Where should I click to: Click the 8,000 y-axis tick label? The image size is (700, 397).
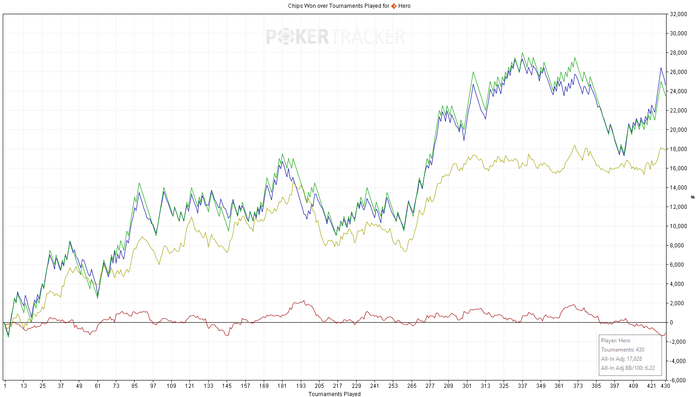[677, 245]
